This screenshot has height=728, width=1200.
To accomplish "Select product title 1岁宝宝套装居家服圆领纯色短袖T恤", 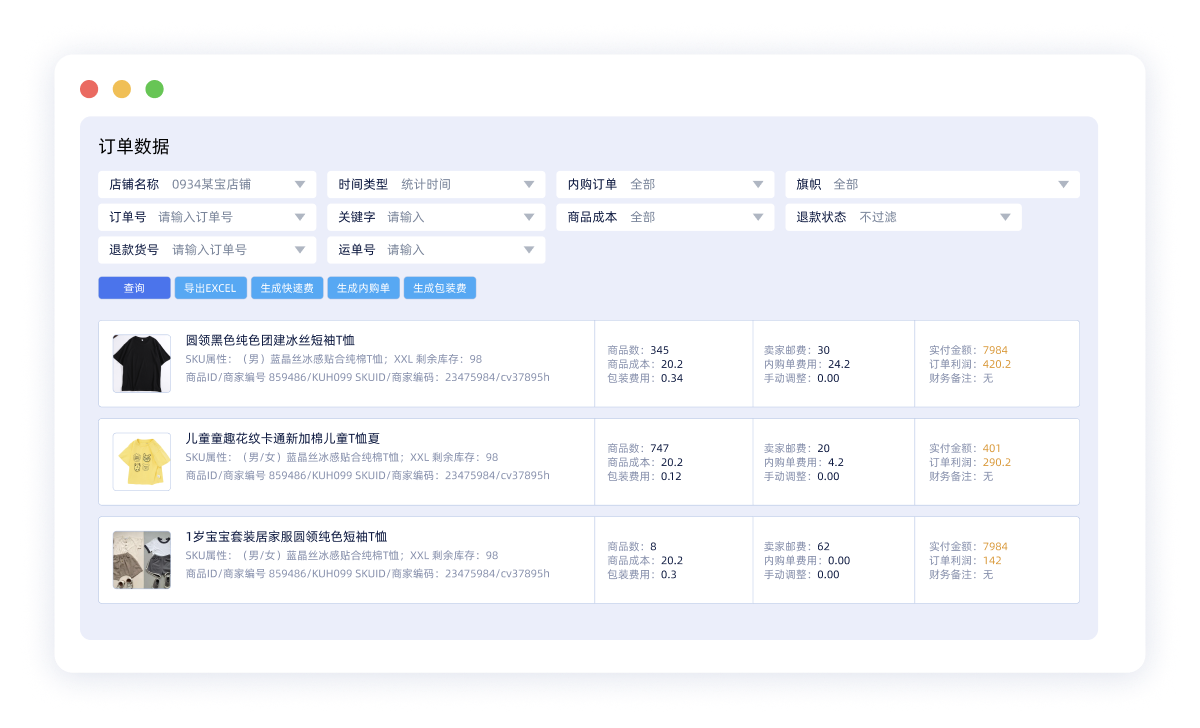I will [286, 537].
